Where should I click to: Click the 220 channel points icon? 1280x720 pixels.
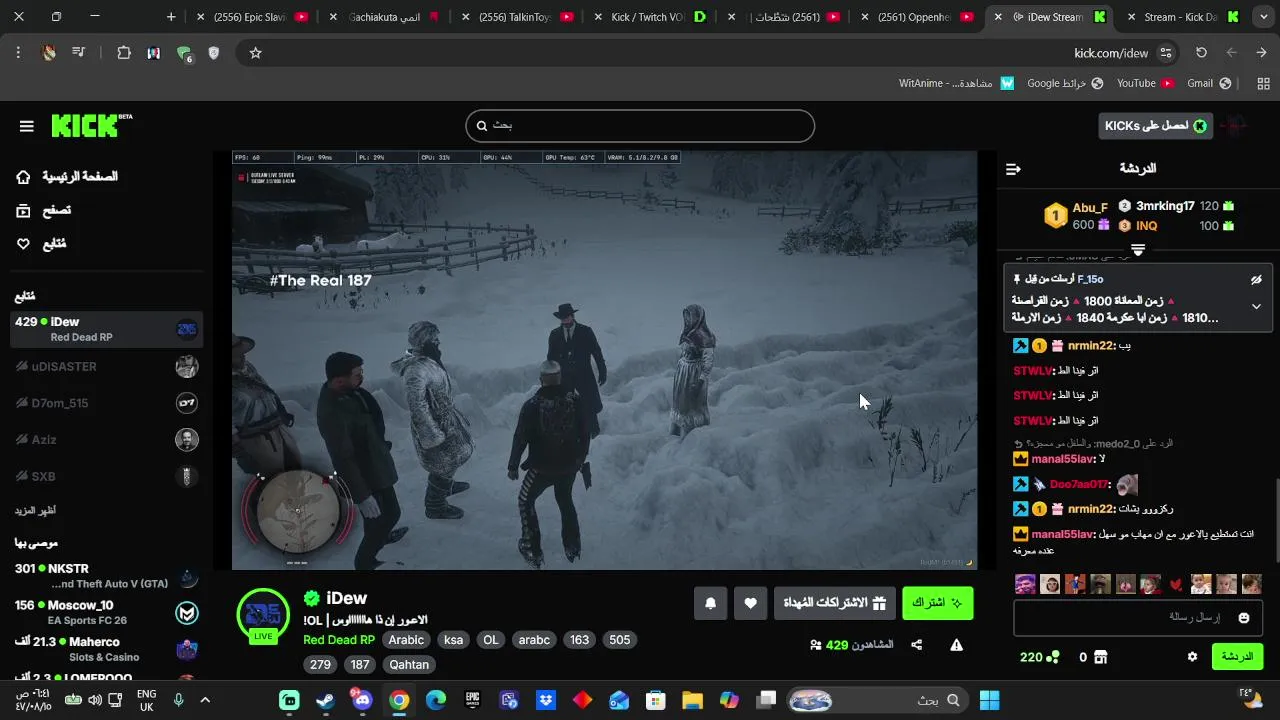[x=1053, y=657]
